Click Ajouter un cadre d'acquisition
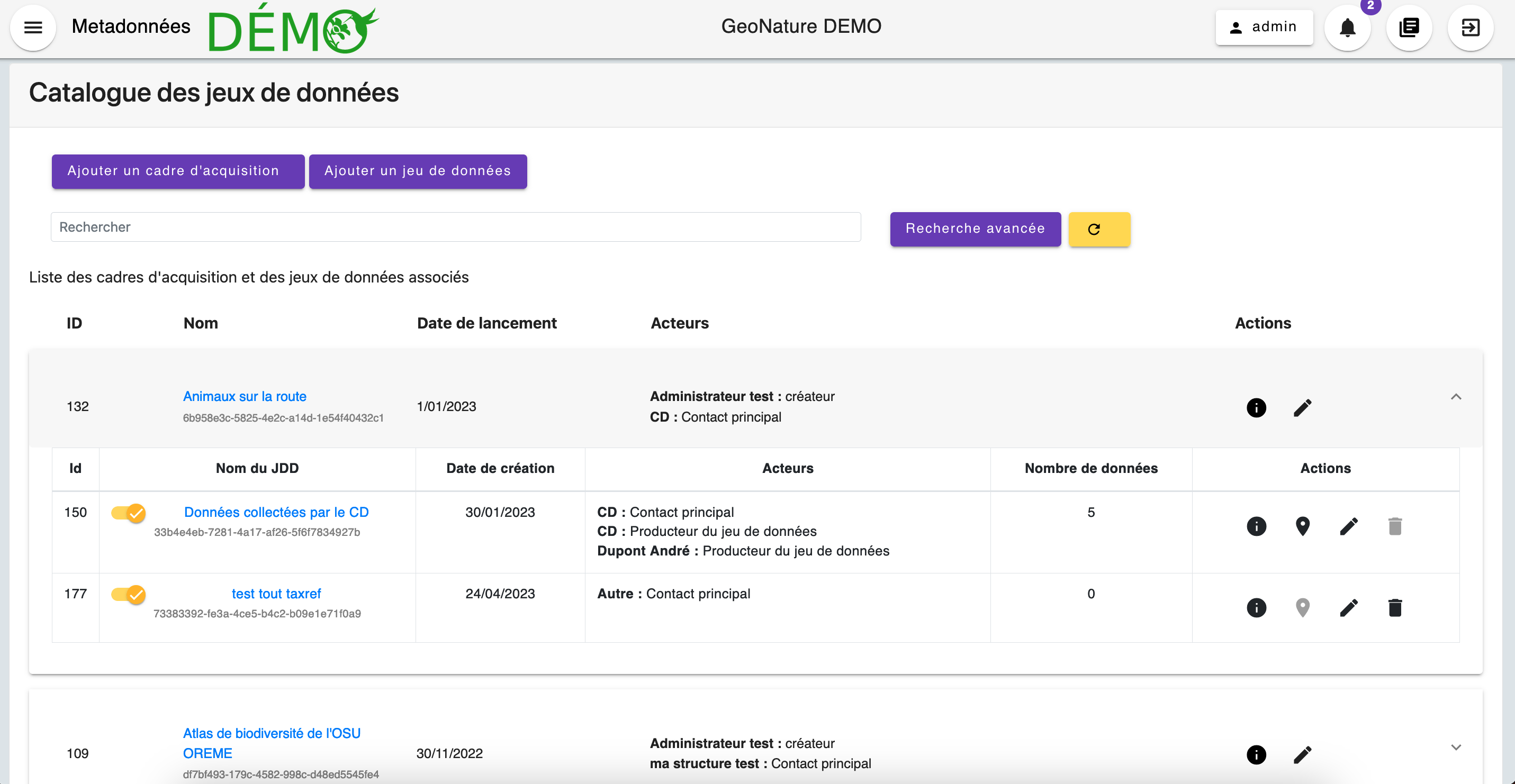Viewport: 1515px width, 784px height. point(178,171)
